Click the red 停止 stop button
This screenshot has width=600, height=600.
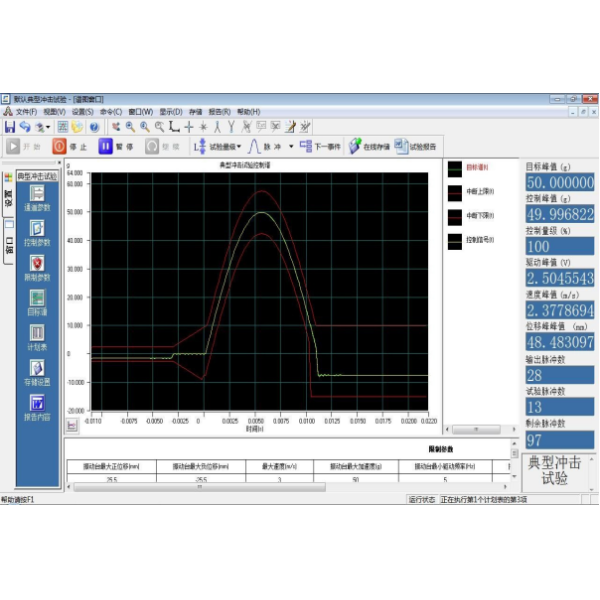70,147
